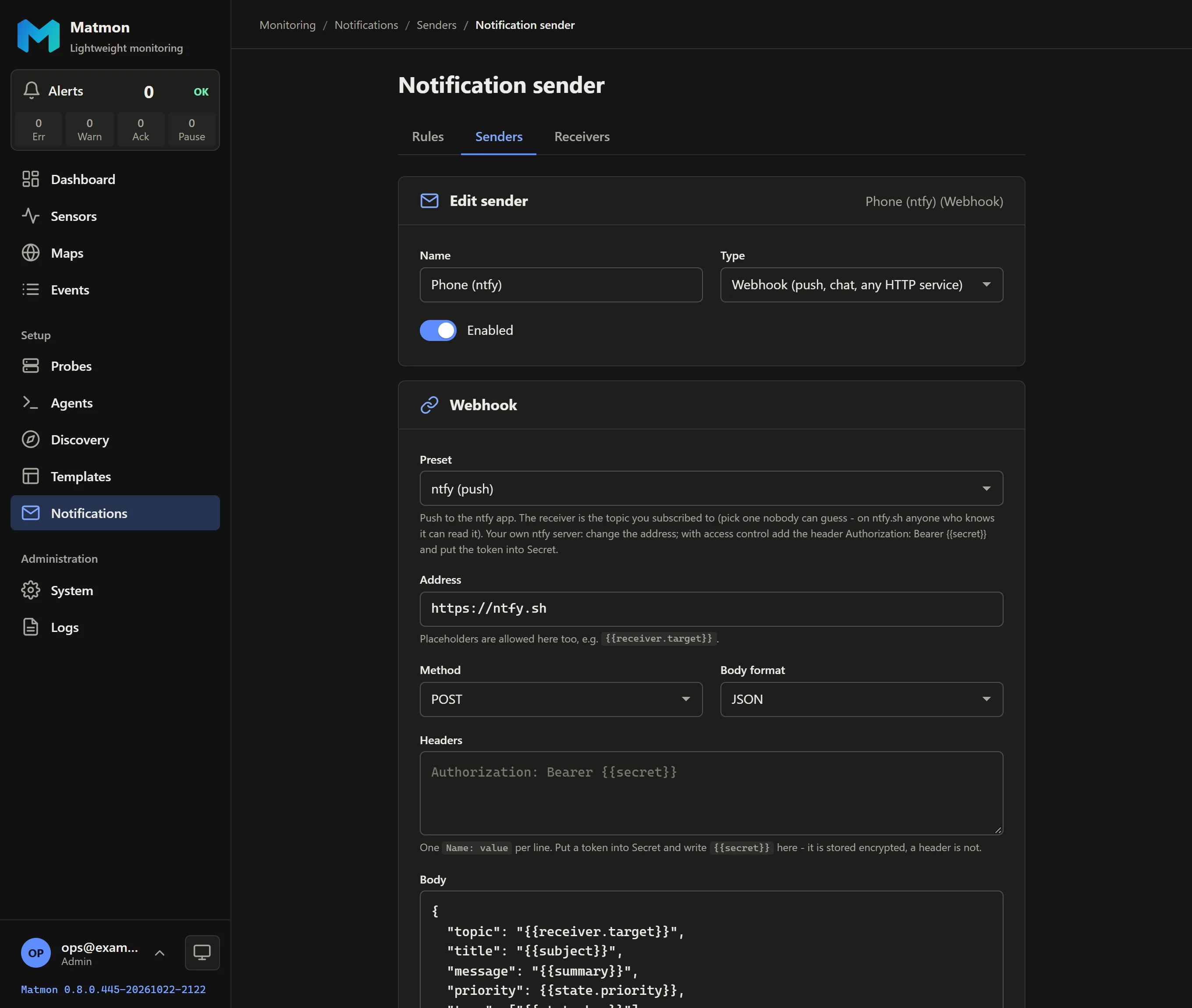Click the Monitoring breadcrumb link
This screenshot has height=1008, width=1192.
point(287,25)
